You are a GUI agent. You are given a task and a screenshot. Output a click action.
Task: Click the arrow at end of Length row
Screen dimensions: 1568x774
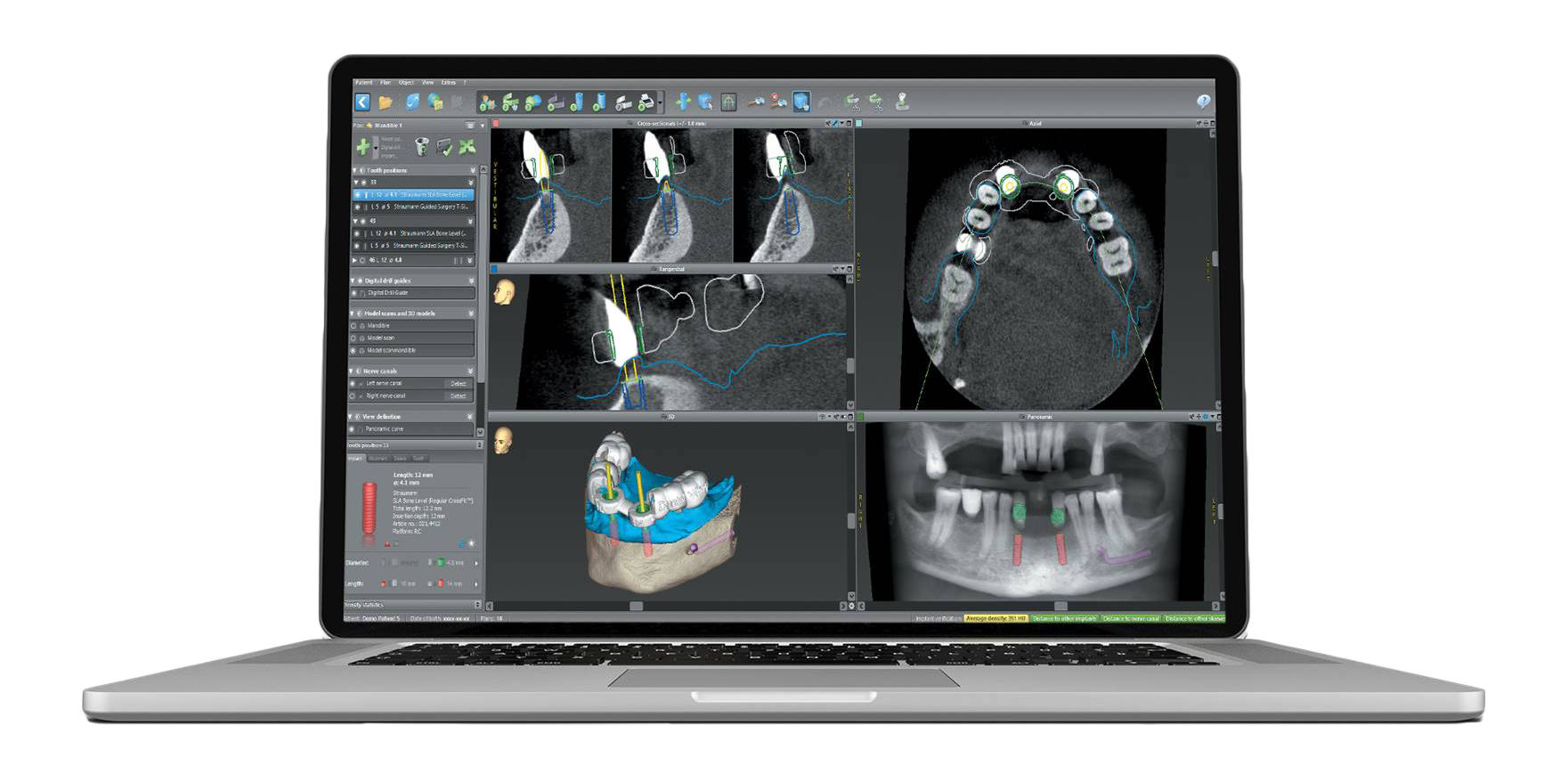(x=476, y=584)
